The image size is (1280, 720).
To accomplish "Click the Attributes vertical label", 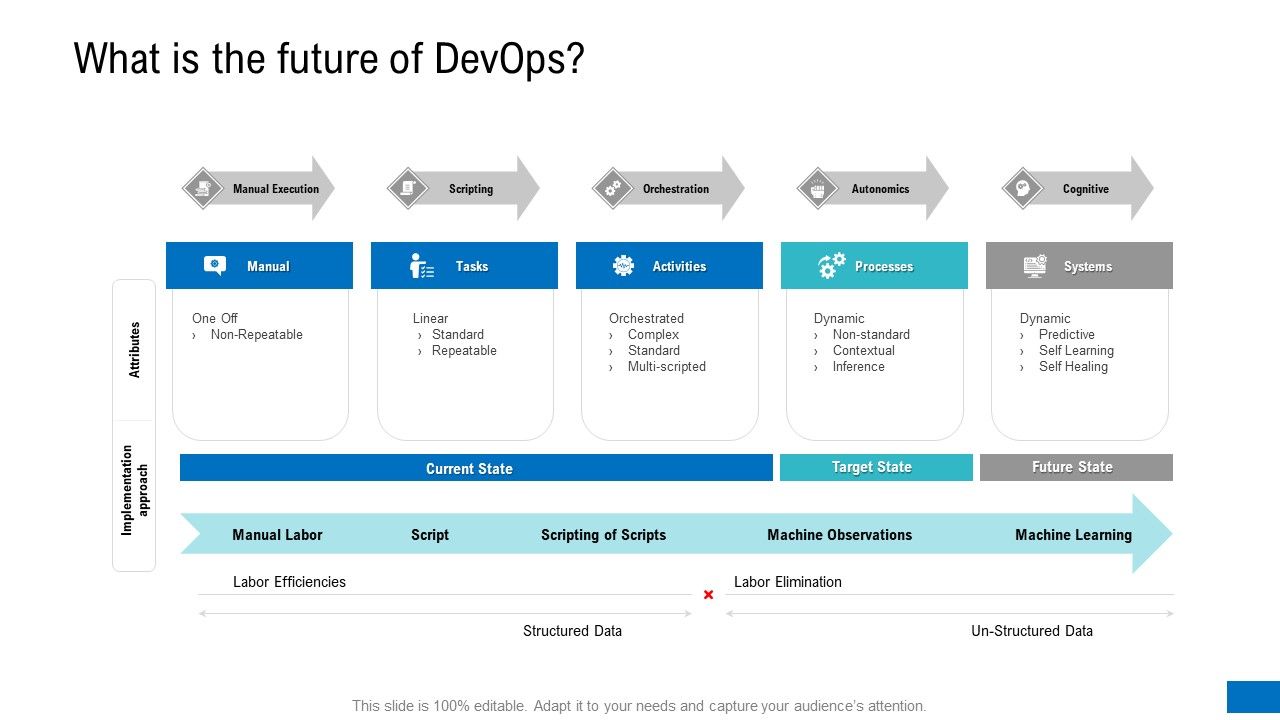I will coord(135,349).
